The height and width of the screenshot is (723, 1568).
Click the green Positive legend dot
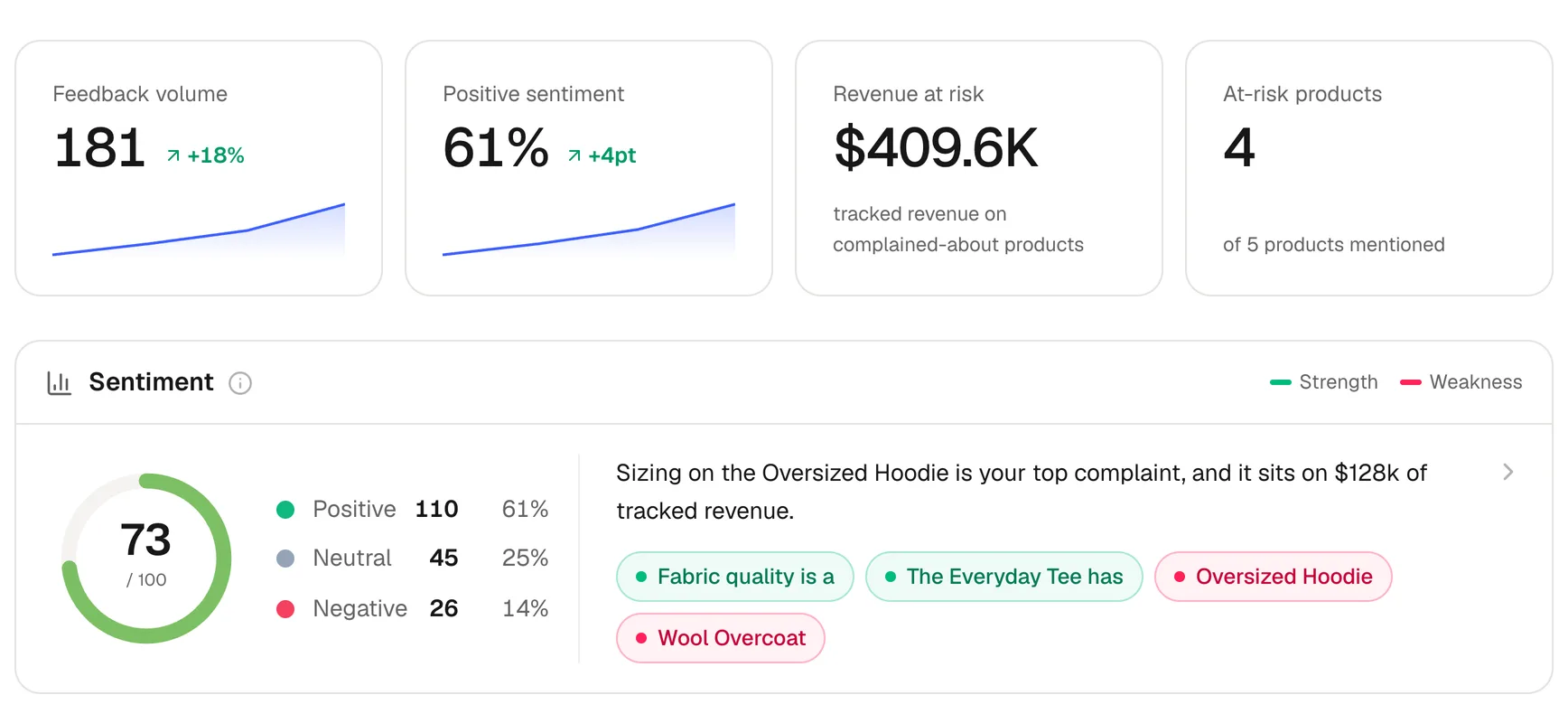285,510
